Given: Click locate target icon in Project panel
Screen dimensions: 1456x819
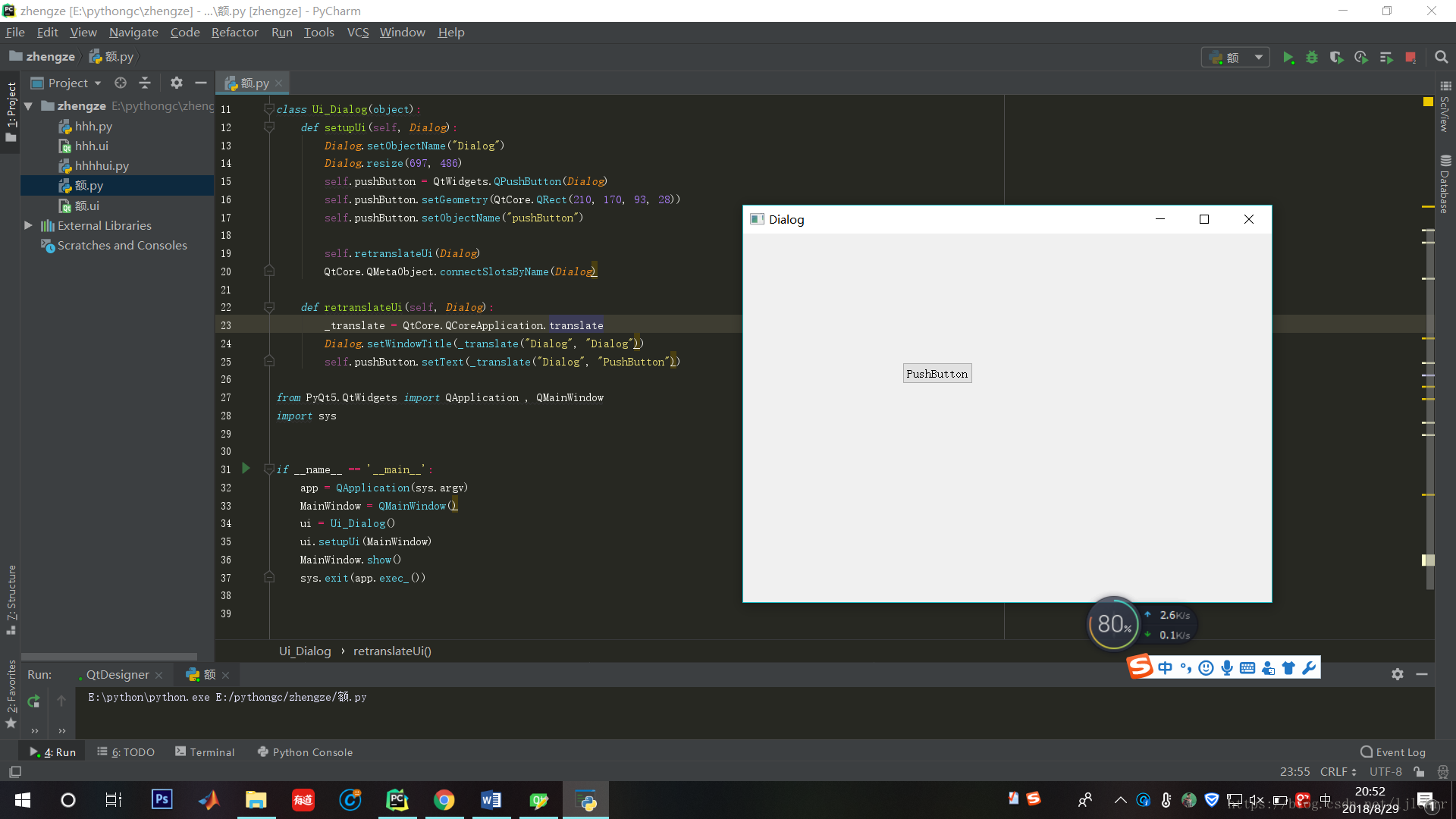Looking at the screenshot, I should [121, 83].
